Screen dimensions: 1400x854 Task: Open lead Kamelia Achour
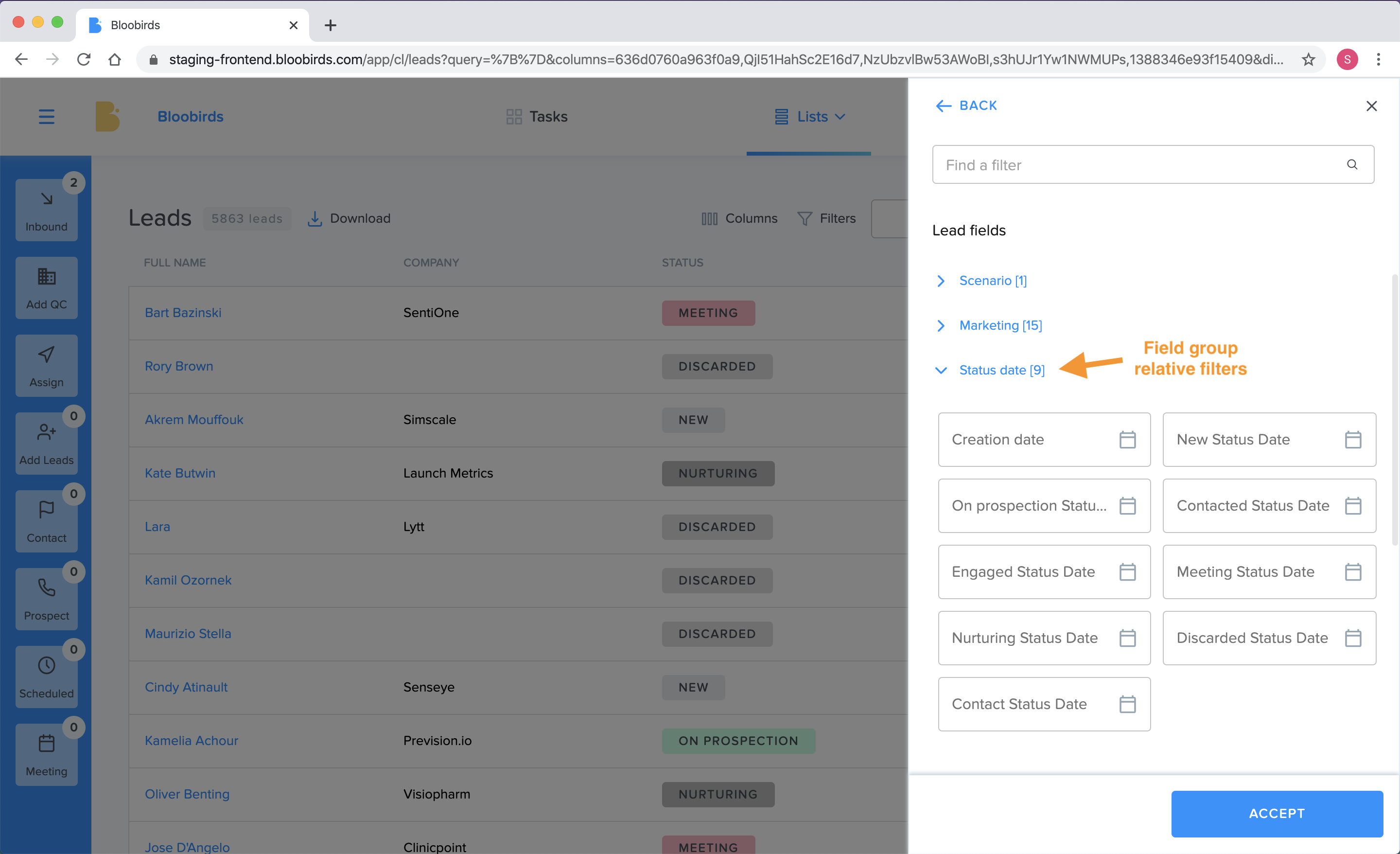click(192, 740)
